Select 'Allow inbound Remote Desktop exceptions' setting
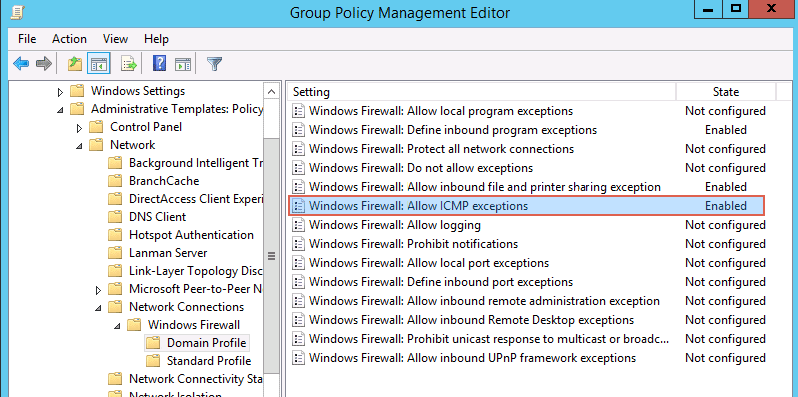Viewport: 798px width, 397px height. click(x=471, y=320)
